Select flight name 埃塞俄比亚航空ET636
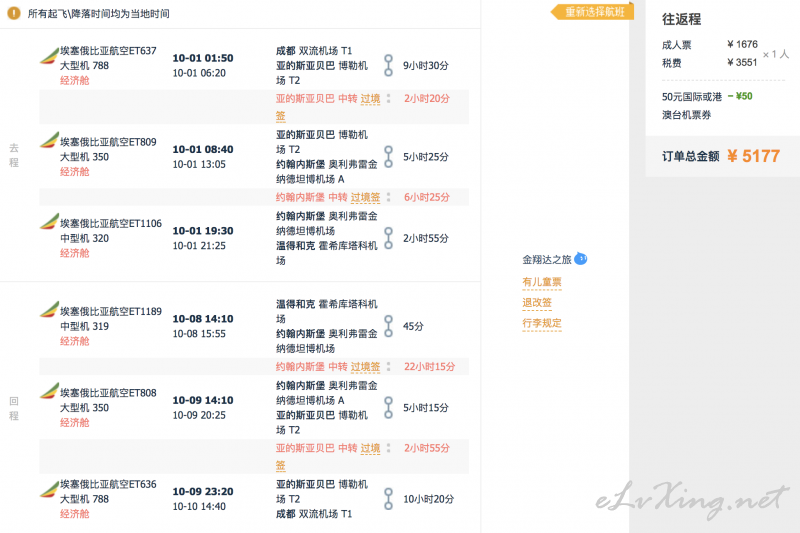This screenshot has width=800, height=533. pos(108,484)
